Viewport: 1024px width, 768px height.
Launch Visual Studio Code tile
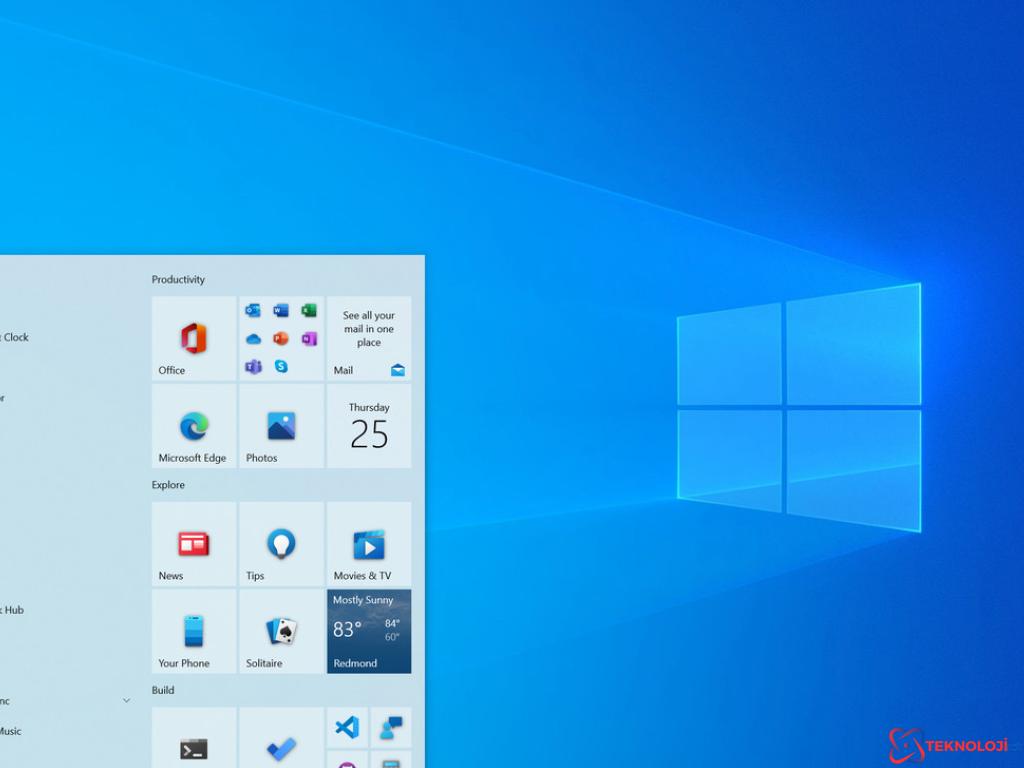pos(347,727)
